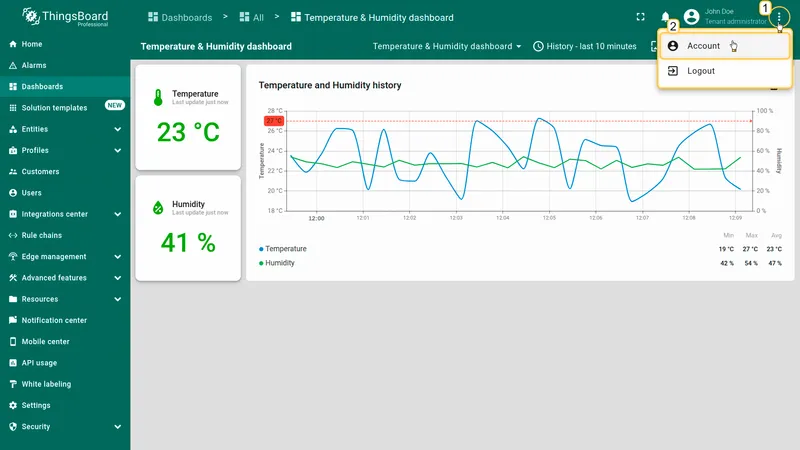Click the Rule chains icon
This screenshot has width=800, height=450.
click(13, 236)
